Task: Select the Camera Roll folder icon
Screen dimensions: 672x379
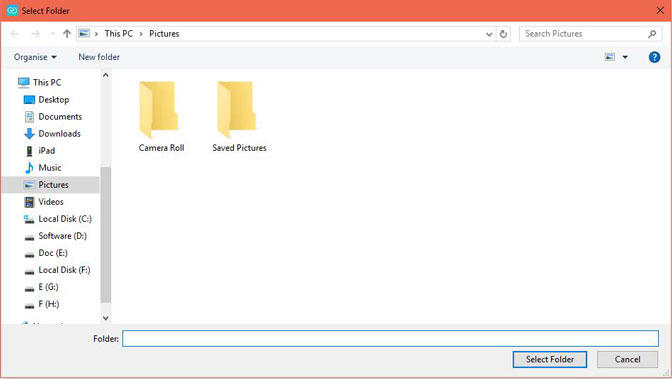Action: tap(159, 110)
